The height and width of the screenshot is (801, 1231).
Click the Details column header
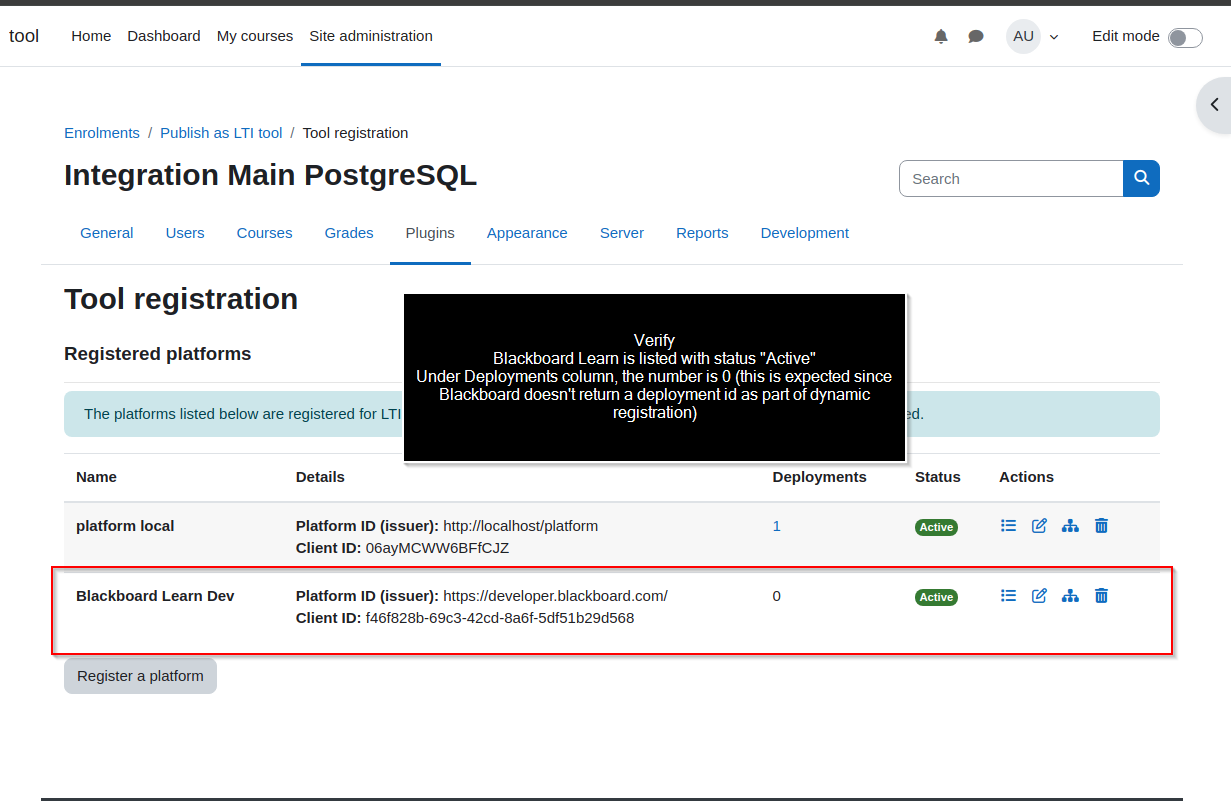(x=320, y=477)
